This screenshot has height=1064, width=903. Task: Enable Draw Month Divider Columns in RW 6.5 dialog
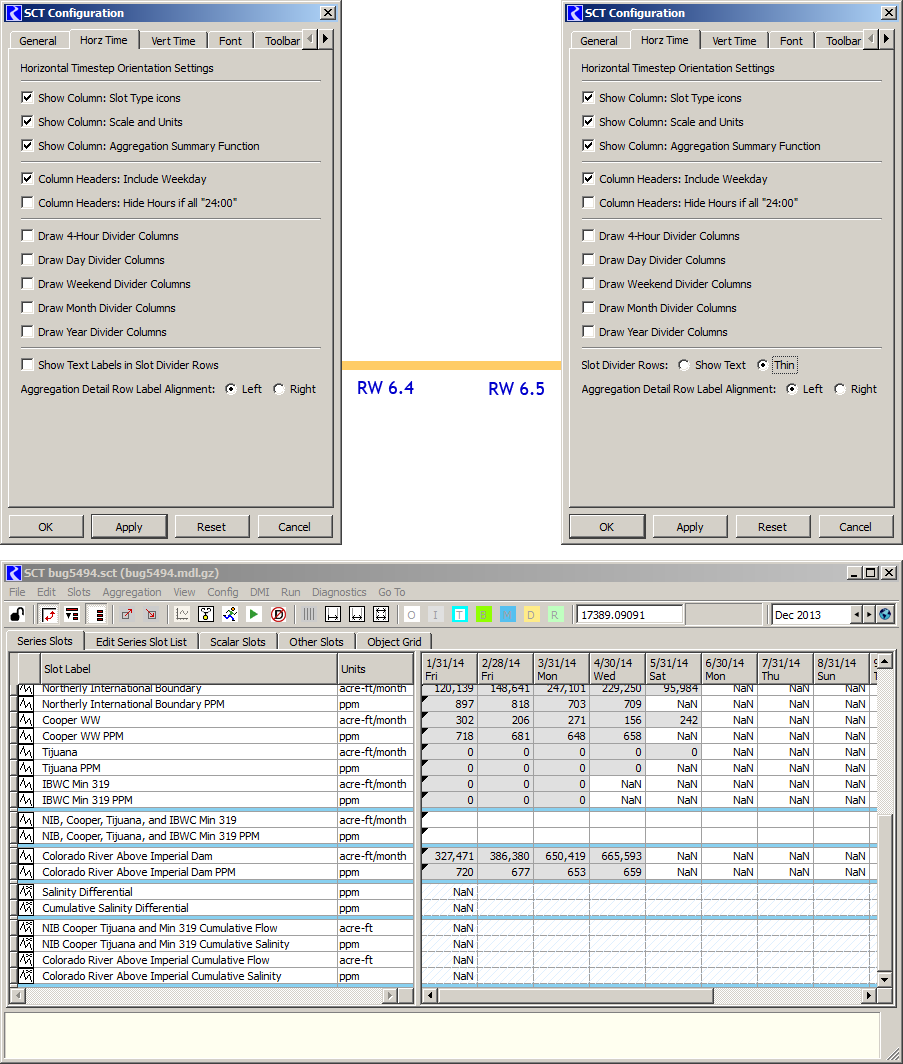(588, 308)
